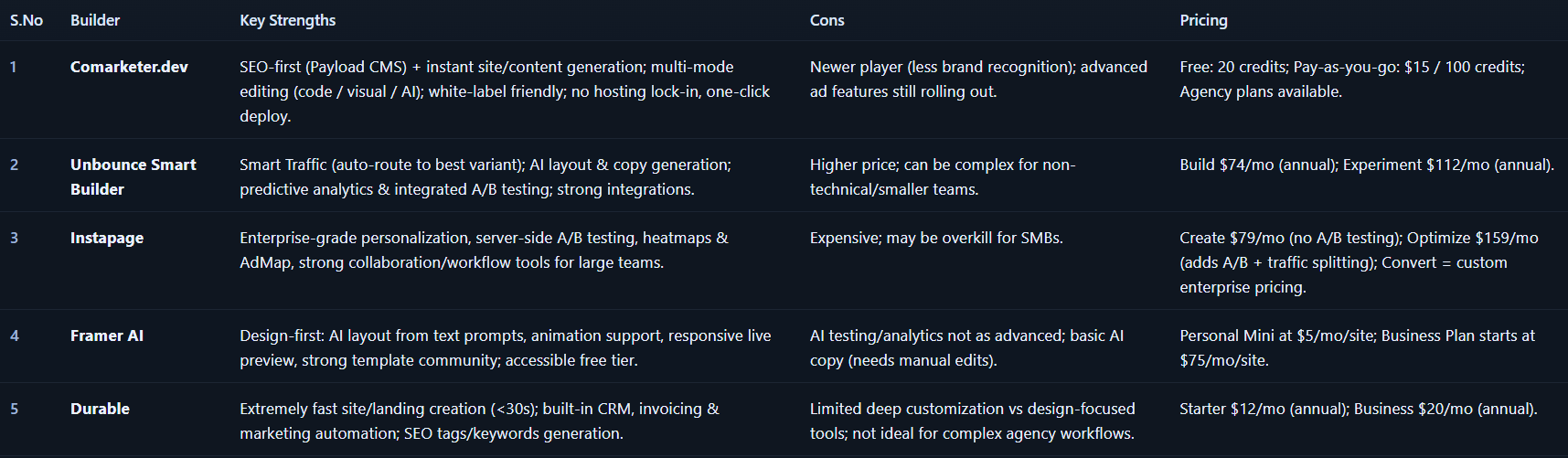Click the Instapage builder name
Viewport: 1568px width, 458px height.
(x=107, y=238)
